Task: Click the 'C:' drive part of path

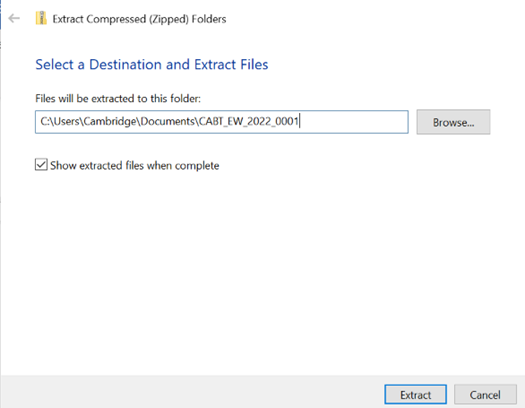Action: coord(45,121)
